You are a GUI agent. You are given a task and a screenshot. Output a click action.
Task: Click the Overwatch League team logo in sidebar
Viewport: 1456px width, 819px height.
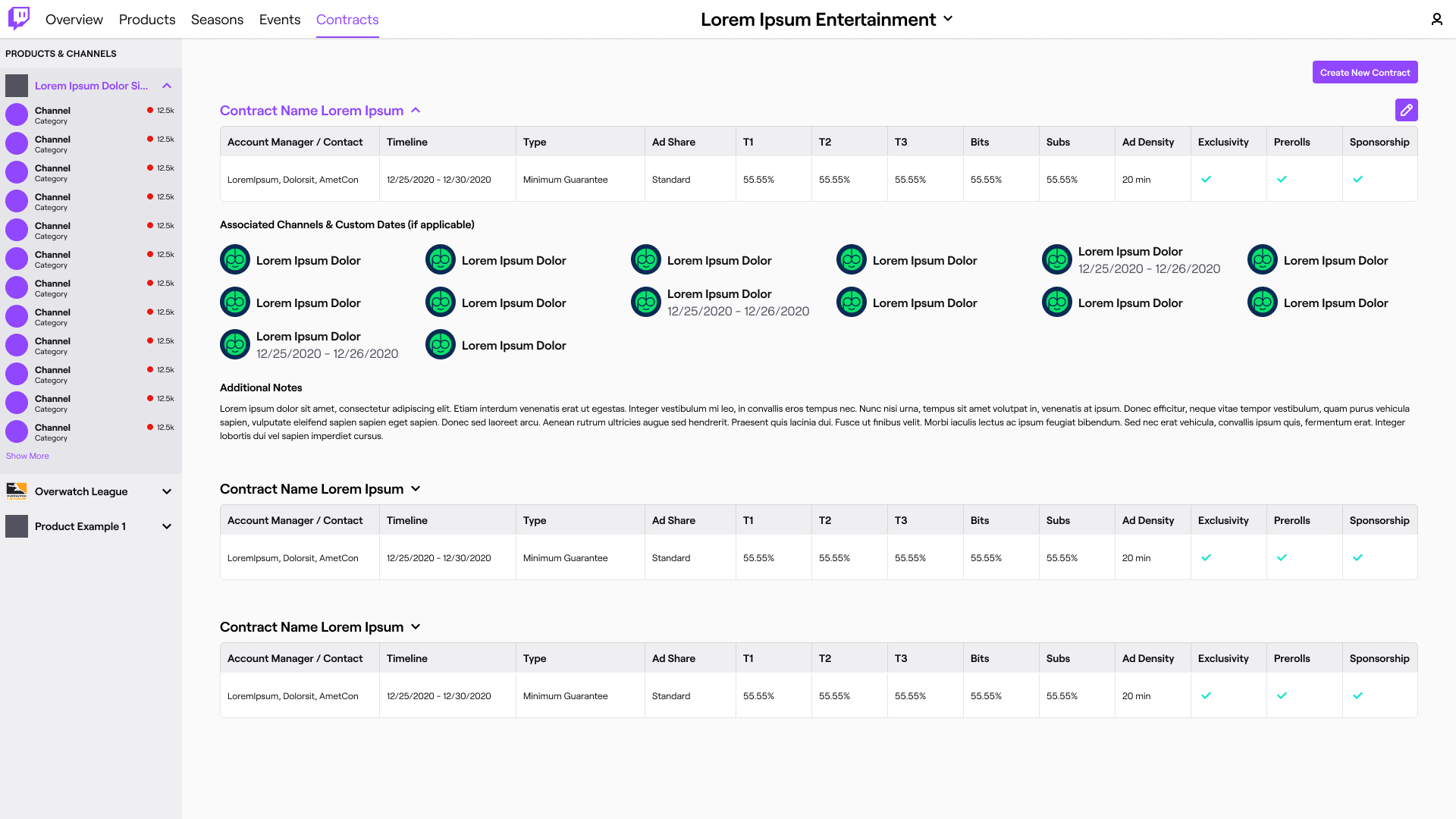(17, 491)
